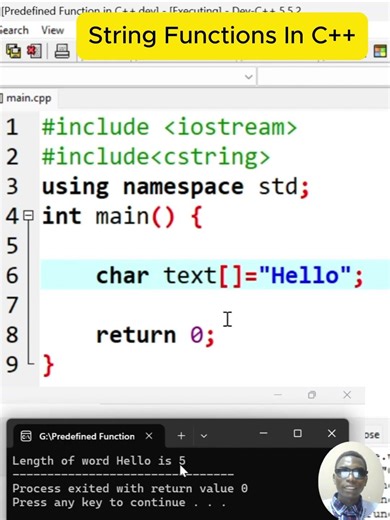Minimize the terminal window
The width and height of the screenshot is (390, 520).
[x=264, y=433]
